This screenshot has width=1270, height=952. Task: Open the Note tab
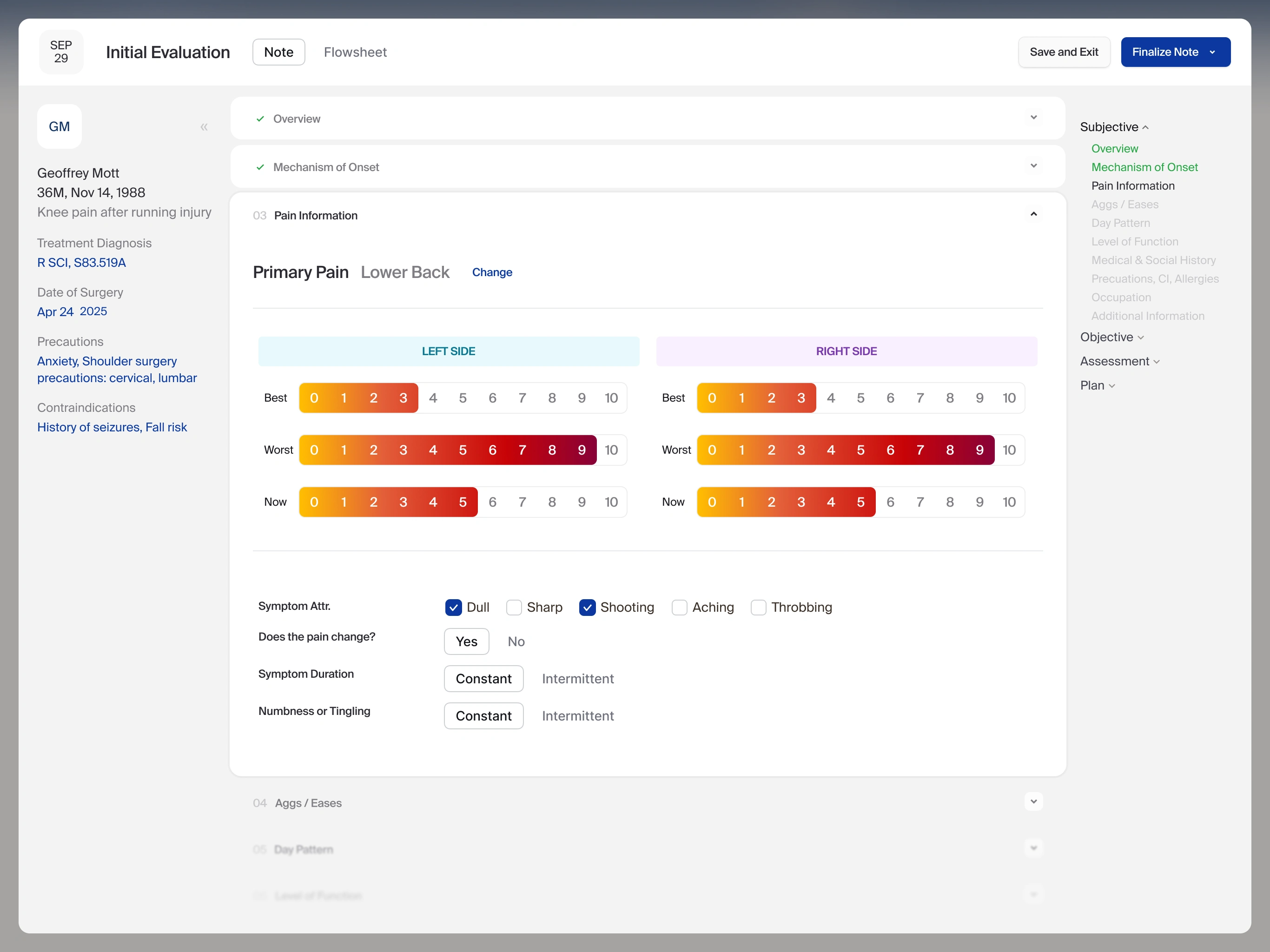coord(278,52)
